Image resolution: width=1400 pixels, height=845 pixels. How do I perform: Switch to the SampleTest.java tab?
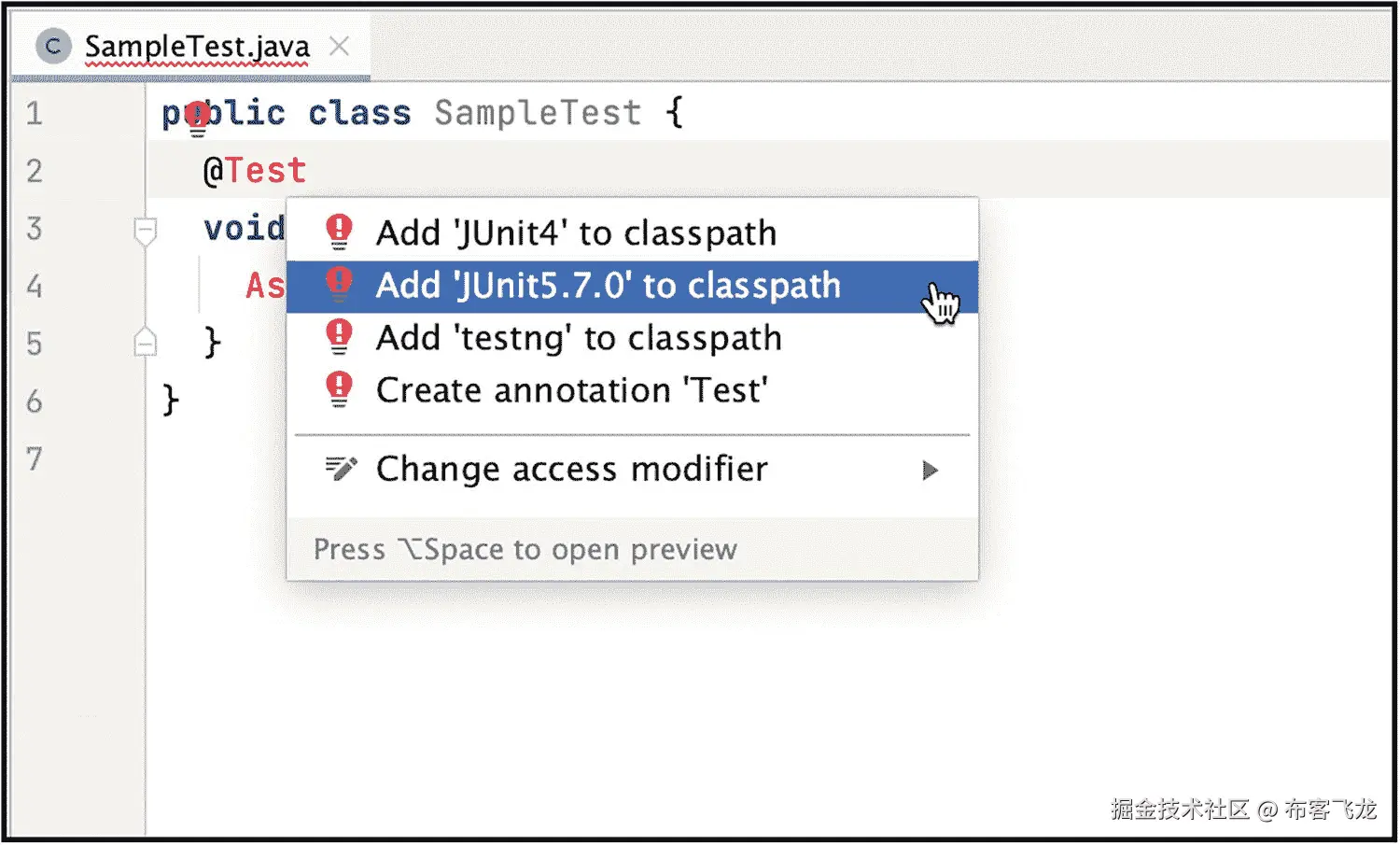coord(196,46)
